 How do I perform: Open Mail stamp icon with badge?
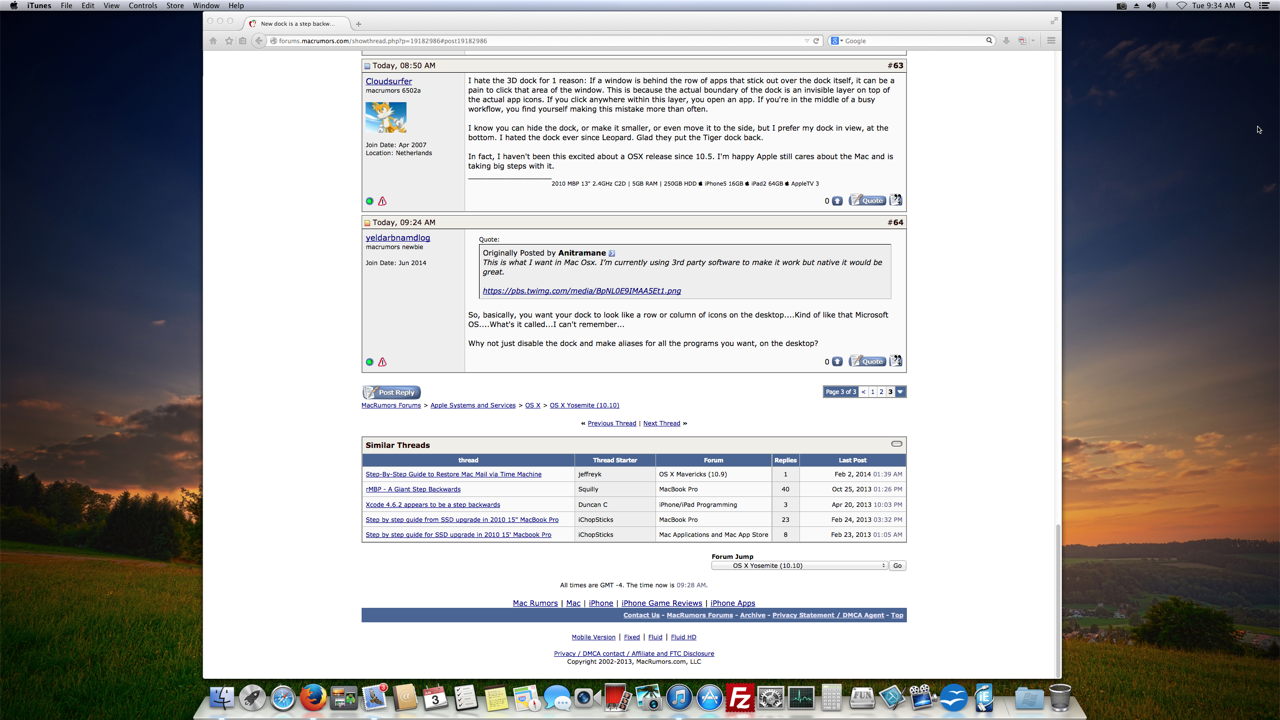374,697
